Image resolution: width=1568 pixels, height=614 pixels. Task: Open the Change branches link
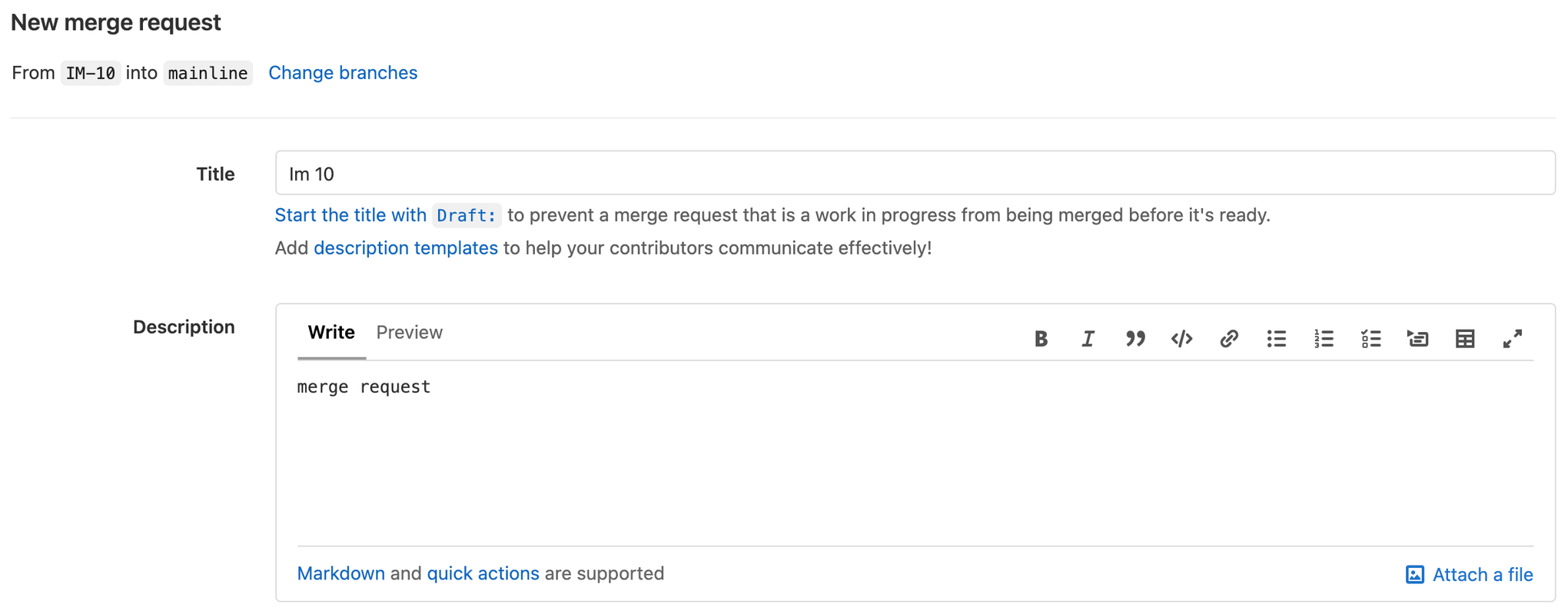tap(343, 72)
